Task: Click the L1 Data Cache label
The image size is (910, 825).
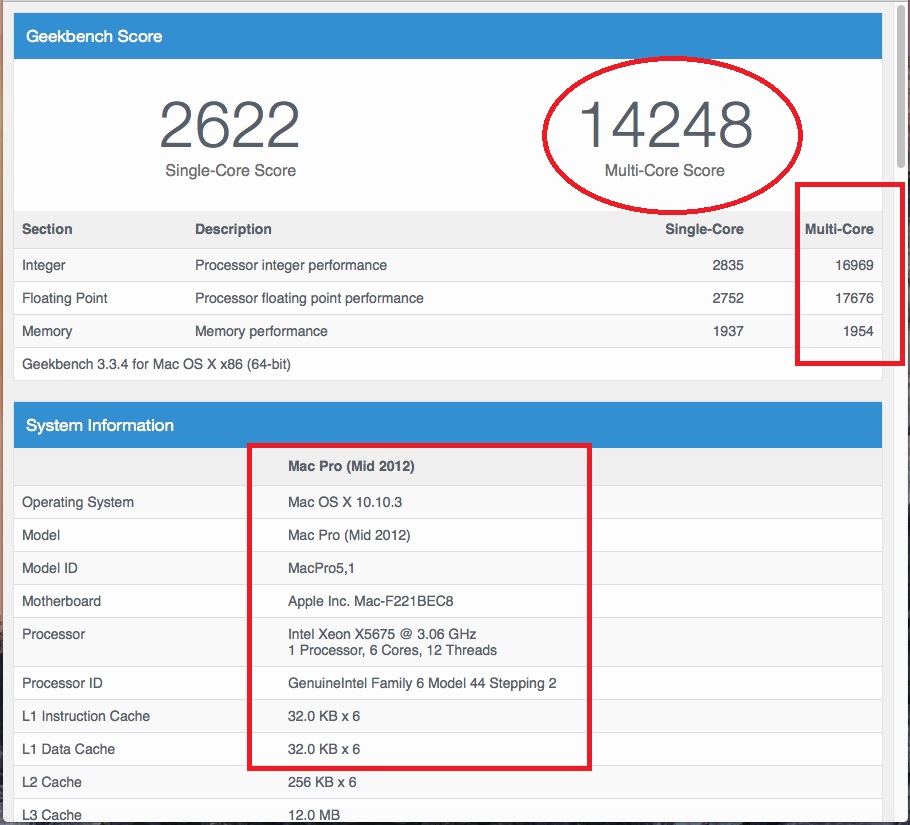Action: (x=68, y=750)
